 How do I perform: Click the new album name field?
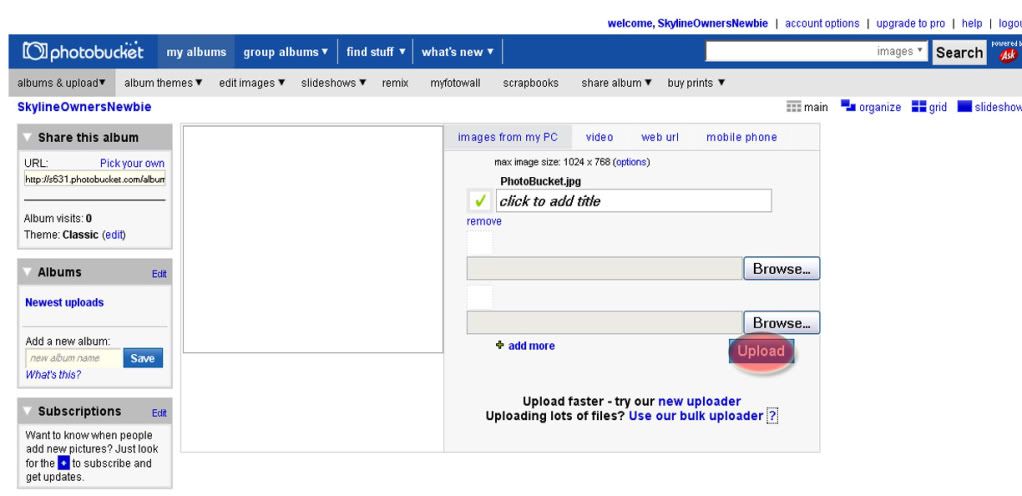[x=74, y=358]
